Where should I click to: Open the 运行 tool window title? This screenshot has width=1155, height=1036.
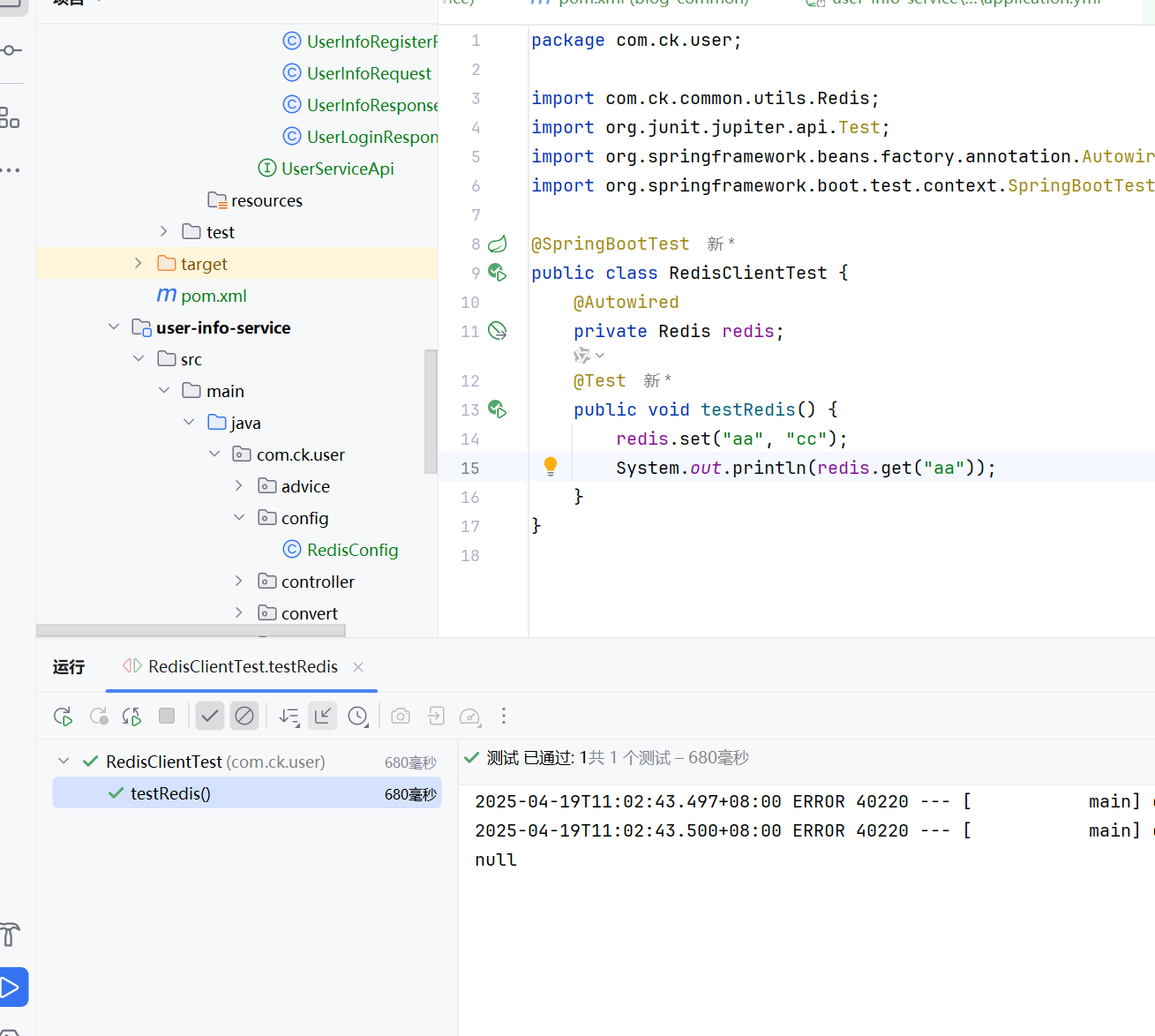coord(69,667)
